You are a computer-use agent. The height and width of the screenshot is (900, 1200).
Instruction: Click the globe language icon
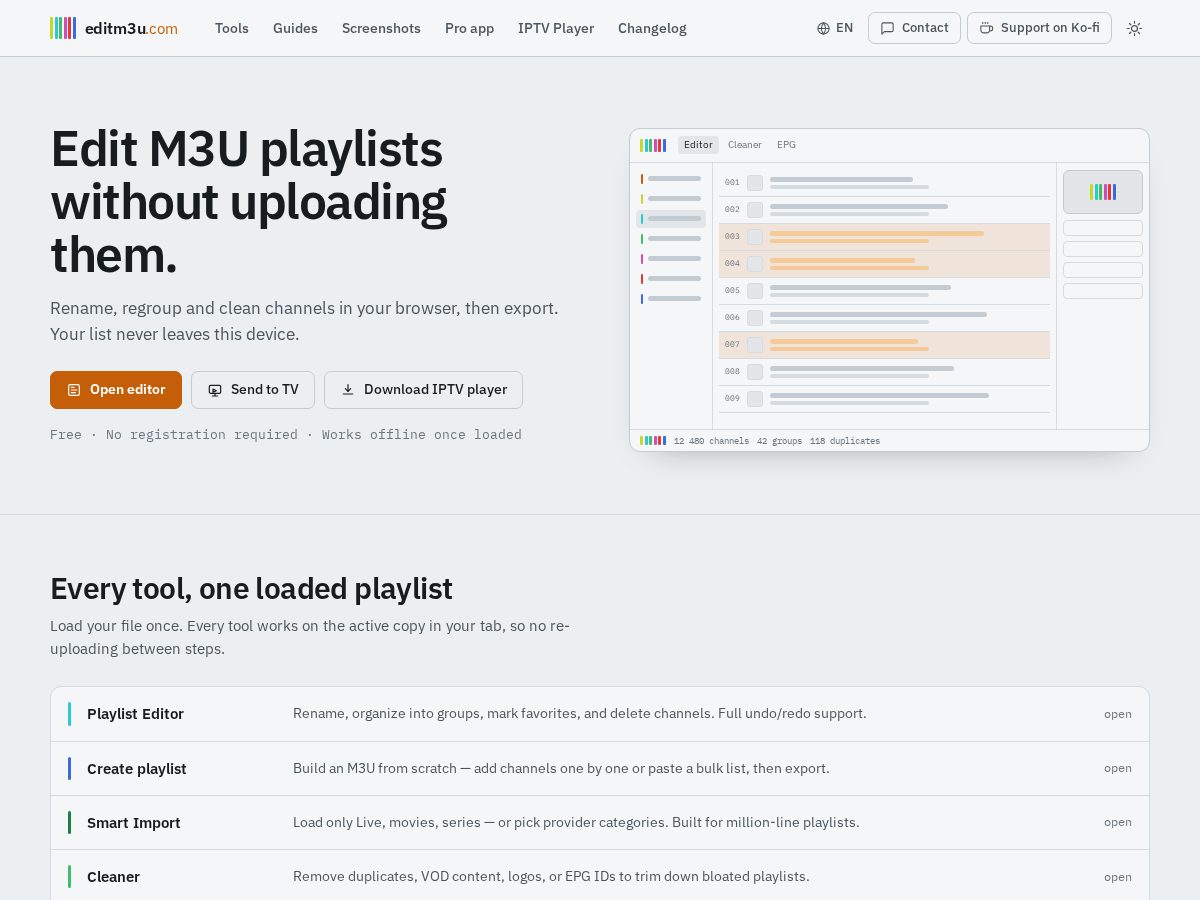tap(823, 28)
